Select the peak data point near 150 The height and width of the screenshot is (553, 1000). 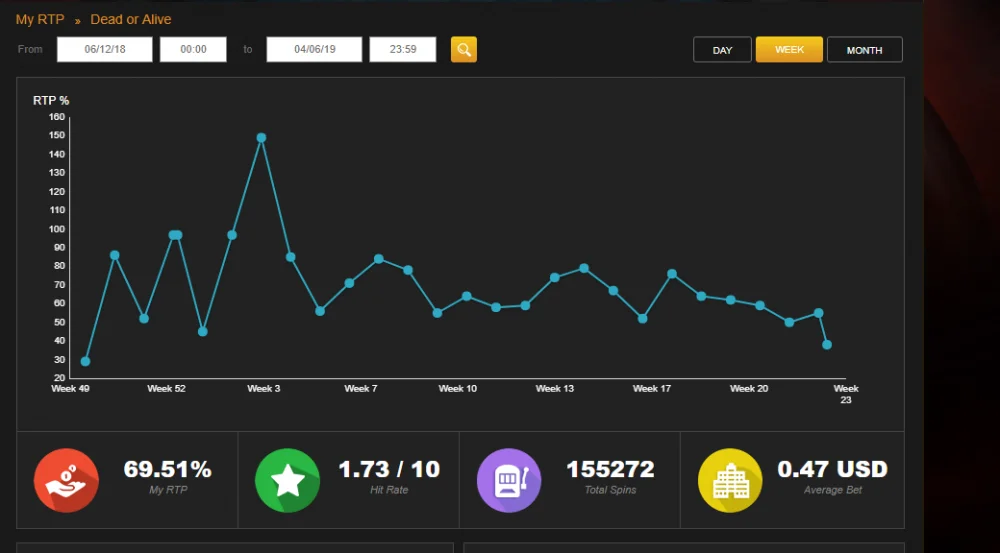coord(261,138)
